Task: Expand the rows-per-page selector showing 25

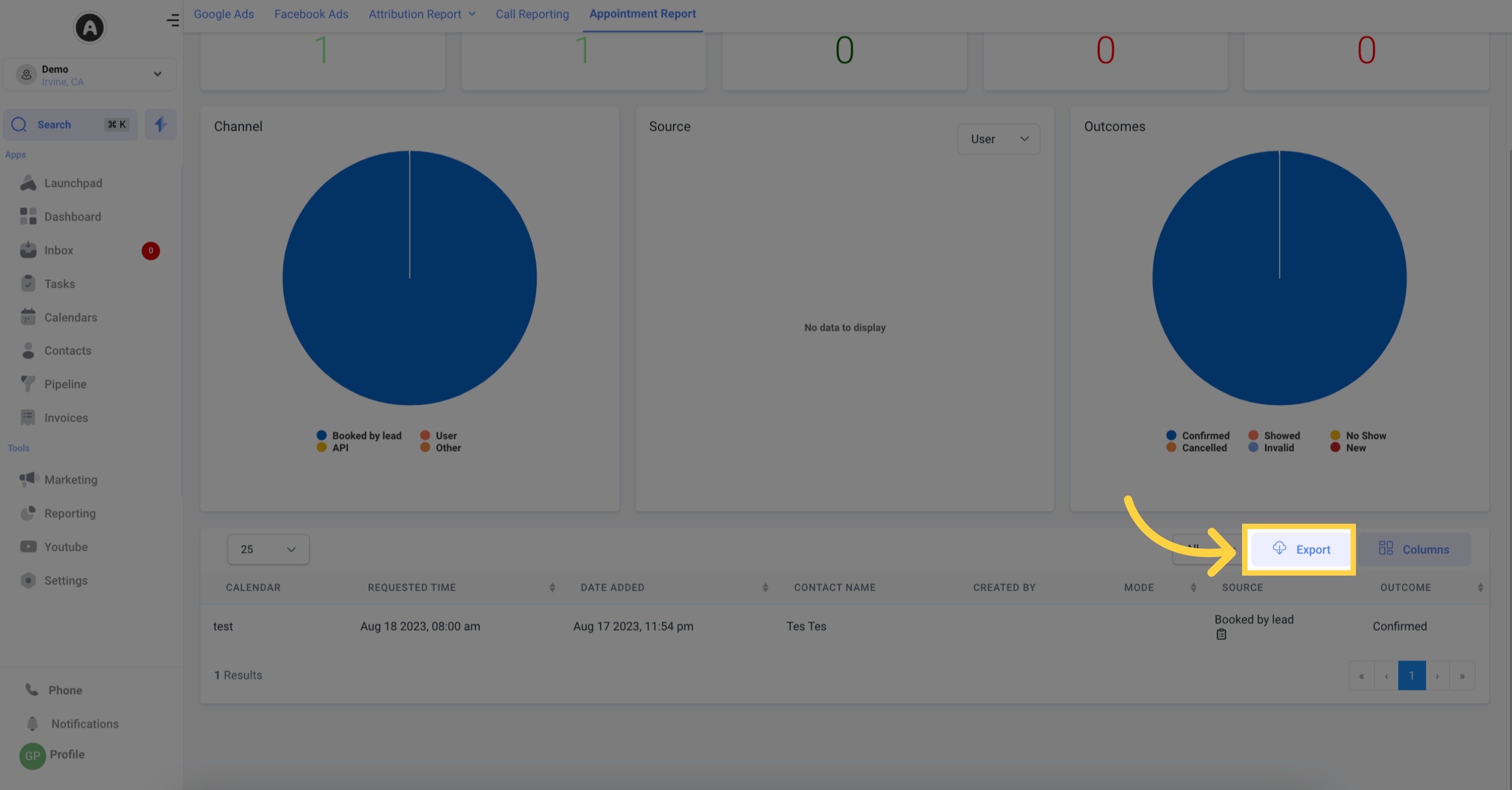Action: point(266,549)
